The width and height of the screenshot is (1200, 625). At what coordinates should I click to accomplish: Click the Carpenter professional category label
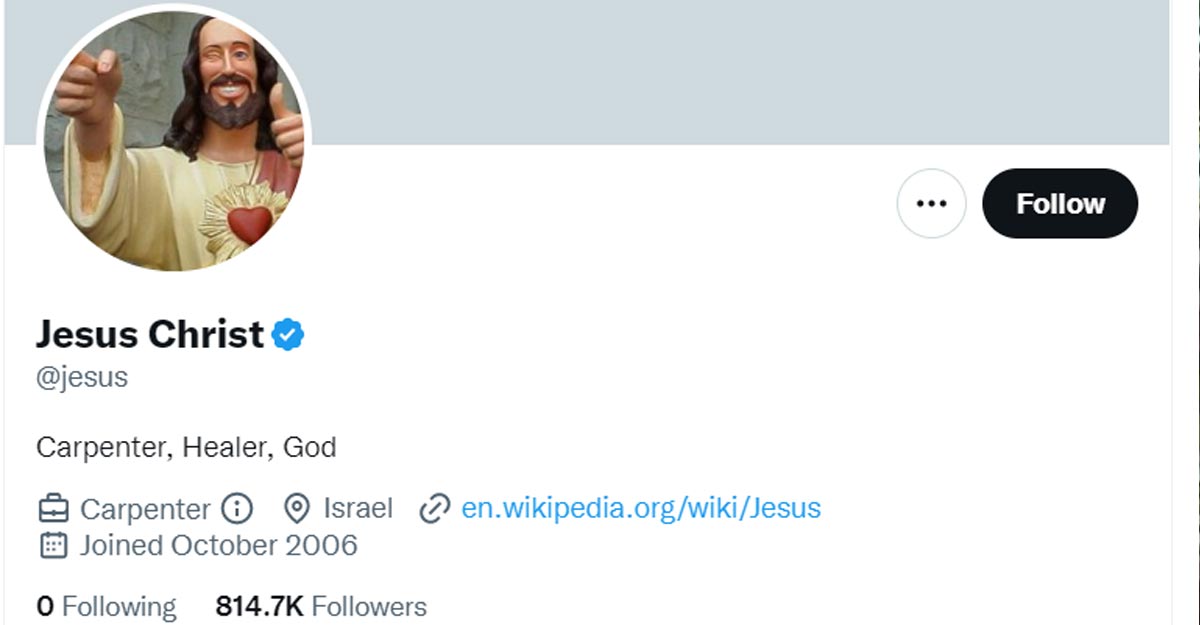(x=145, y=509)
